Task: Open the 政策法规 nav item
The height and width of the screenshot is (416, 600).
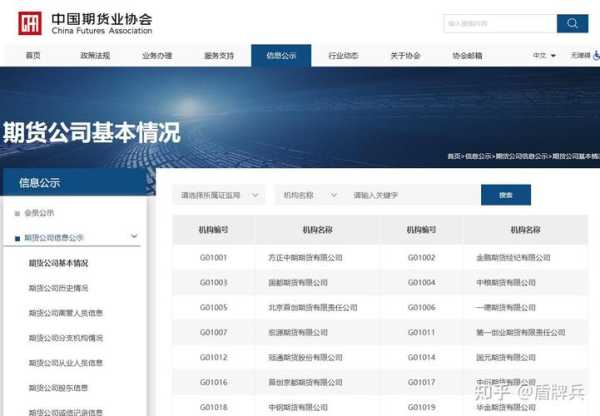Action: 95,55
